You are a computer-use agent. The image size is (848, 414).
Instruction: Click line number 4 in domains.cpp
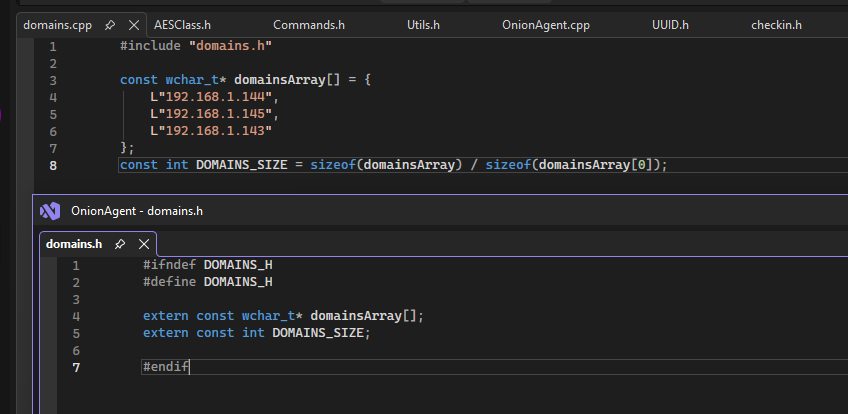pyautogui.click(x=52, y=98)
